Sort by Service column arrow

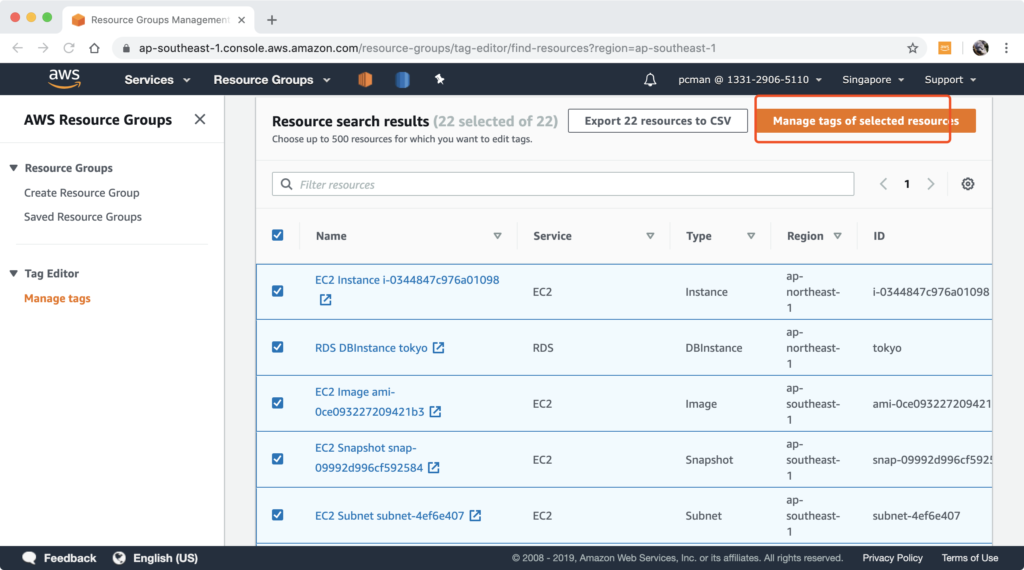(650, 236)
